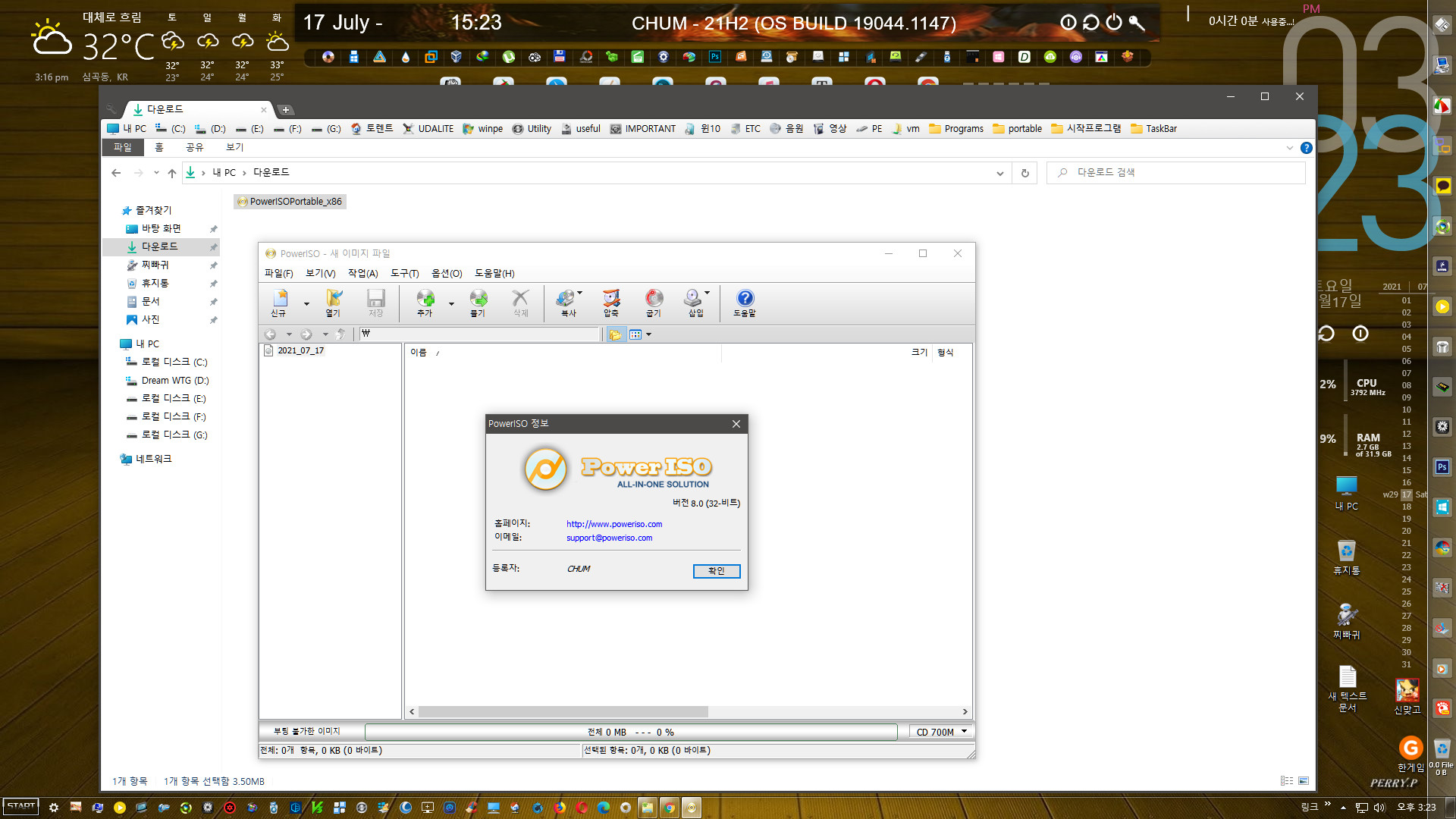Click the up-one-level icon in PowerISO navigation bar

pyautogui.click(x=340, y=334)
